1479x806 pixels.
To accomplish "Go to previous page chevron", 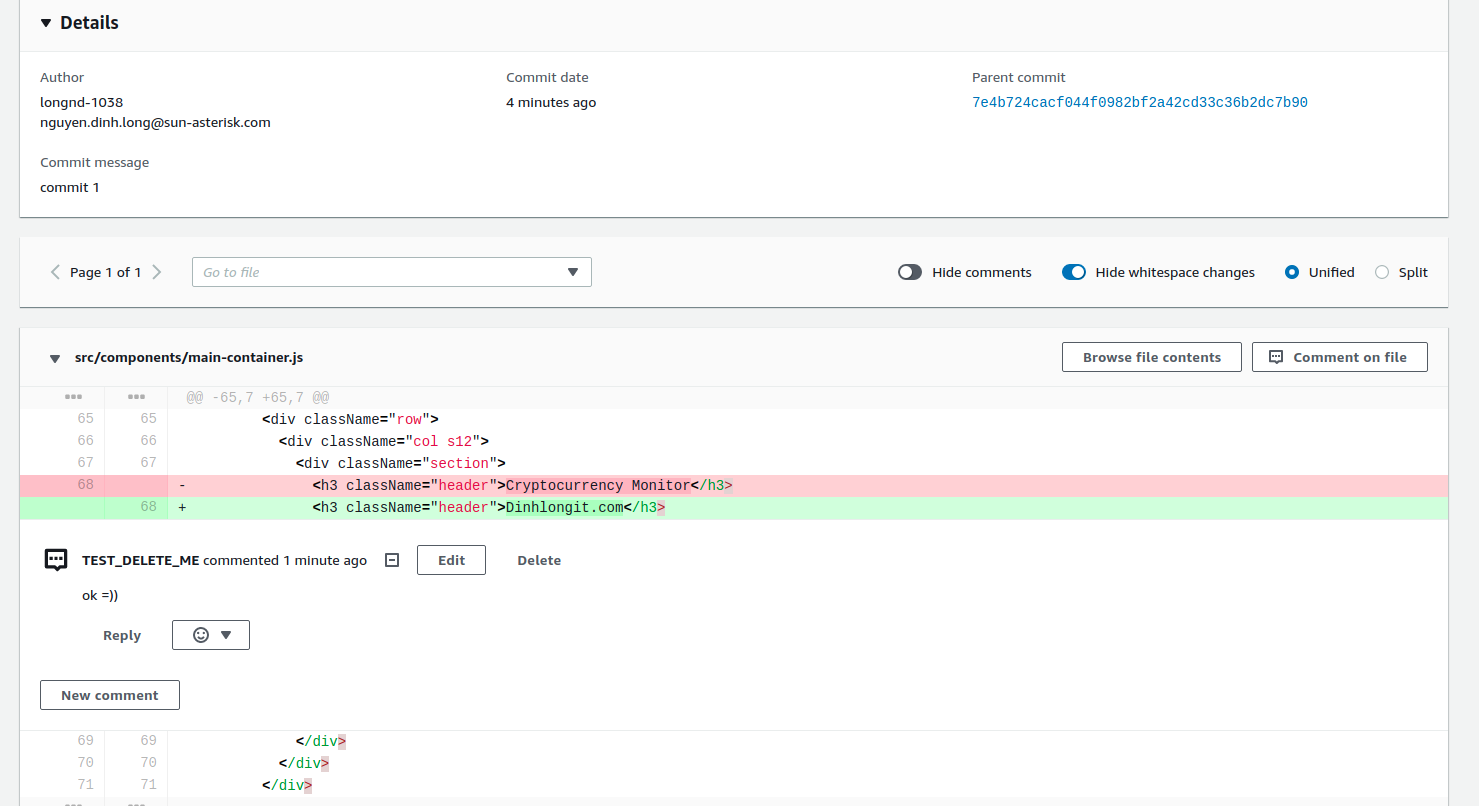I will [x=55, y=272].
